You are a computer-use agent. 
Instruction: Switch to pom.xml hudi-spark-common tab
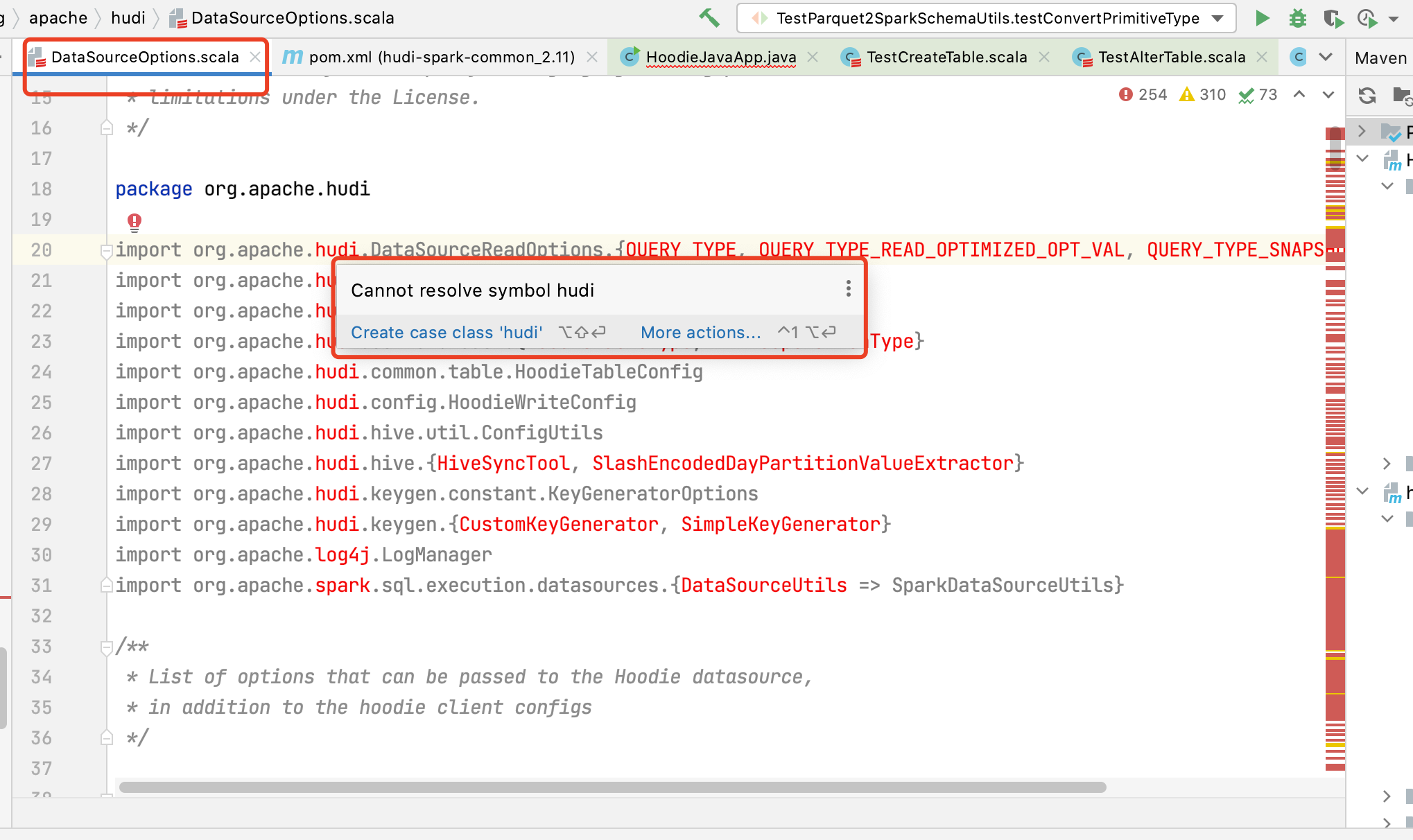[x=441, y=57]
